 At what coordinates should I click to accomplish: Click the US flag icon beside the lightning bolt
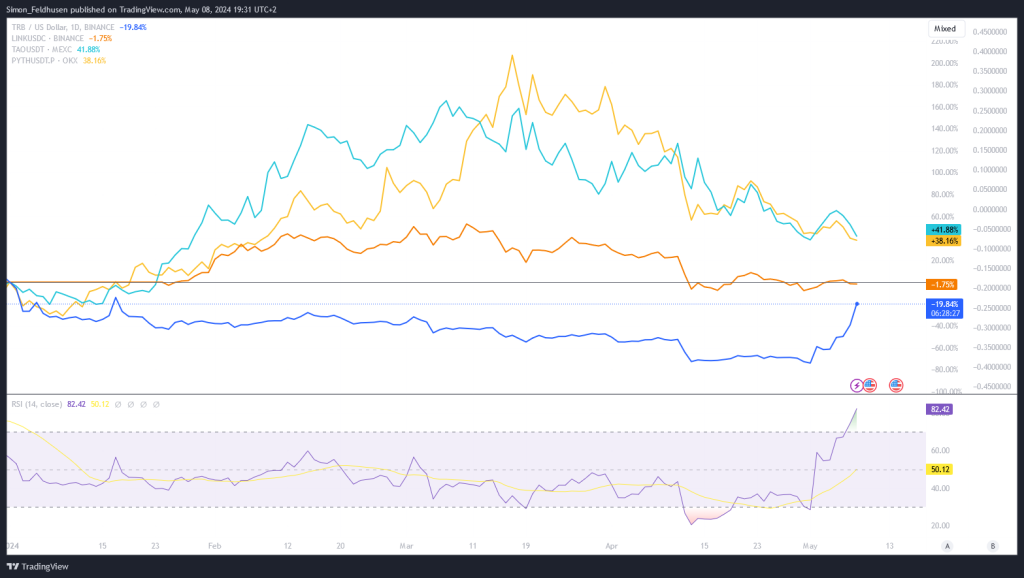[869, 385]
